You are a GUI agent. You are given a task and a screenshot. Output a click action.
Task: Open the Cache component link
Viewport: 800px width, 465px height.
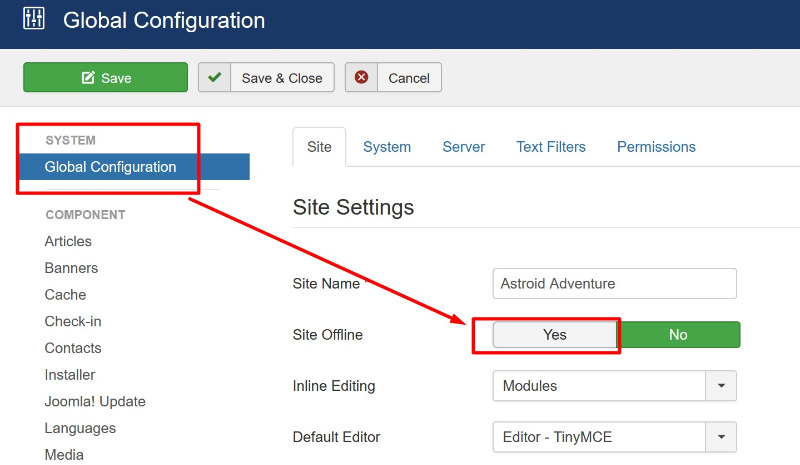point(65,295)
